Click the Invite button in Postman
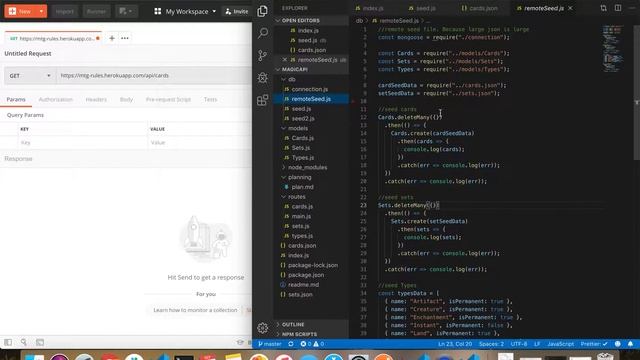 (237, 11)
